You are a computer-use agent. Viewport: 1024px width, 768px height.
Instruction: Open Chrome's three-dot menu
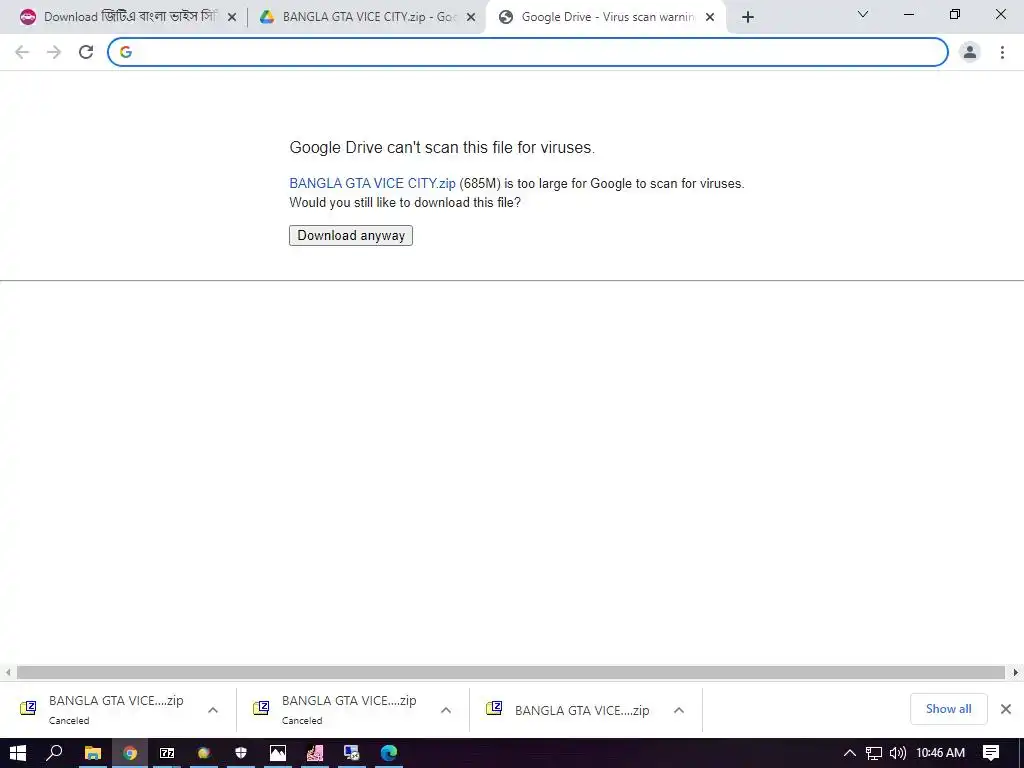point(1002,52)
